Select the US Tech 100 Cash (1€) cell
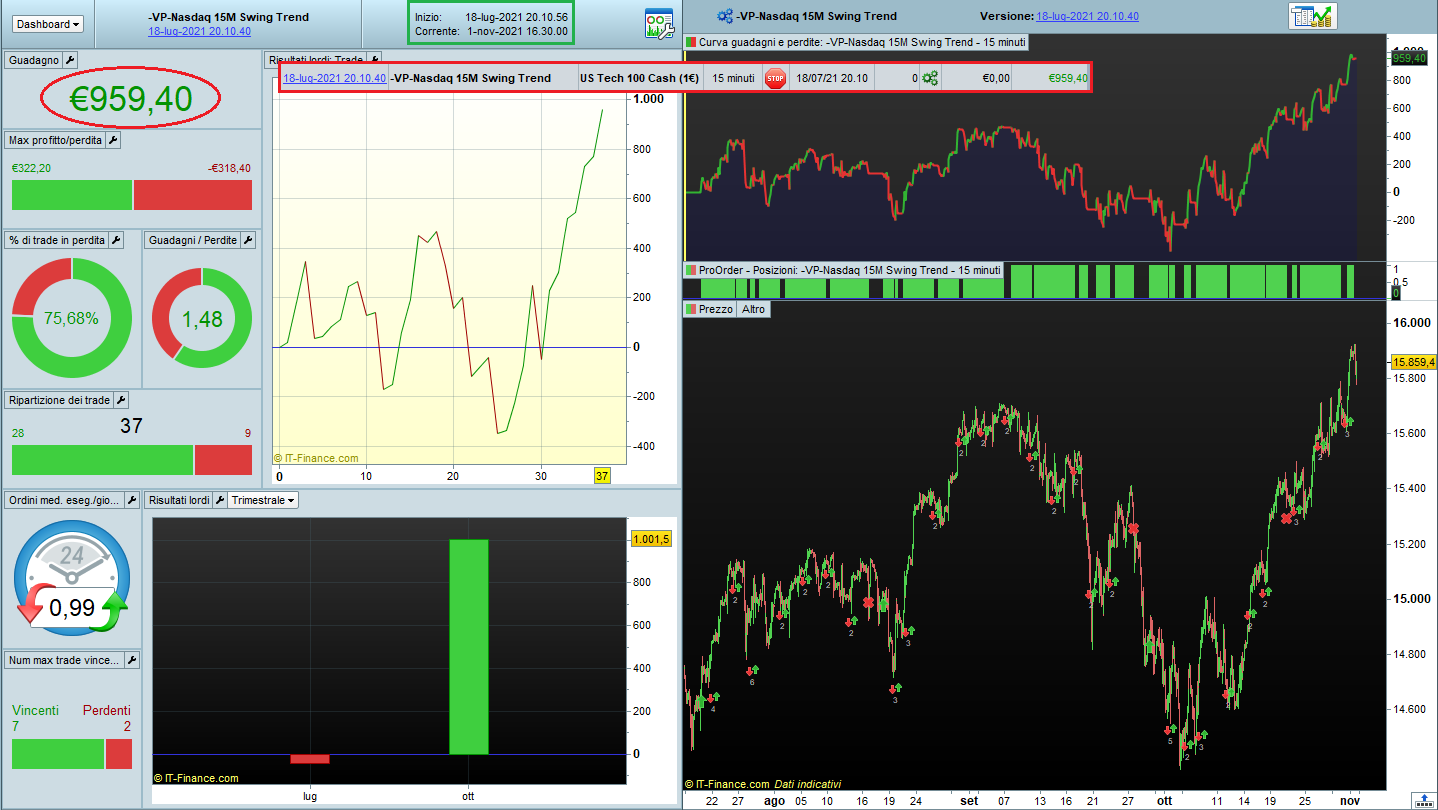The image size is (1438, 810). (639, 78)
